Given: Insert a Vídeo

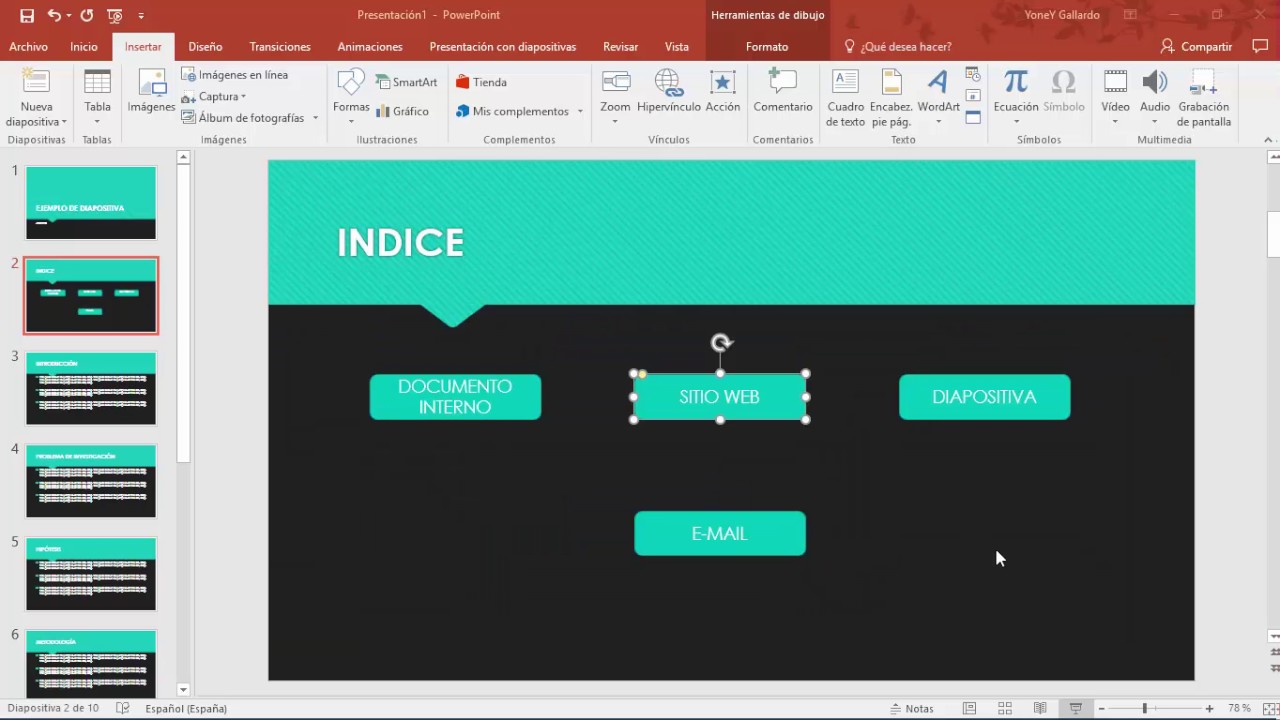Looking at the screenshot, I should 1115,98.
